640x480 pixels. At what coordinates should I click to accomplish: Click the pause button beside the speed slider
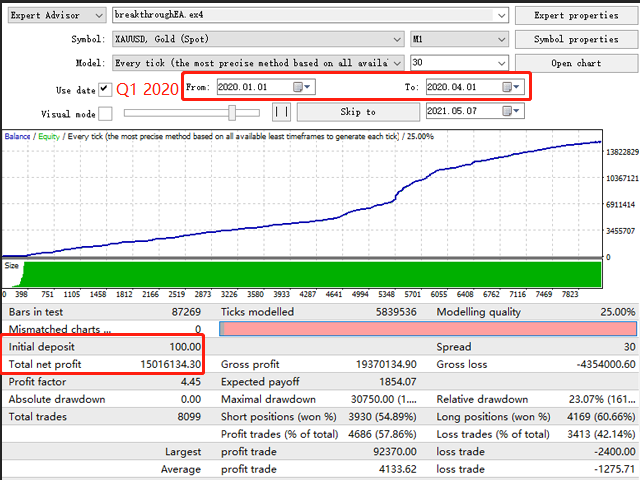point(281,111)
